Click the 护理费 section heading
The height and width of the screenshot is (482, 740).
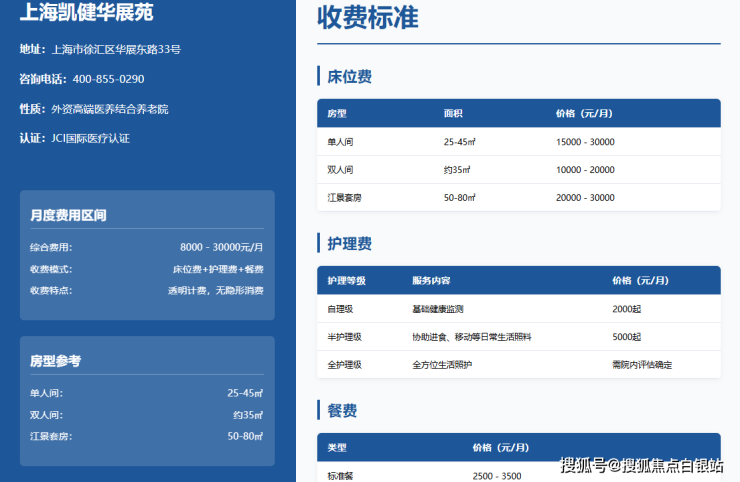350,244
